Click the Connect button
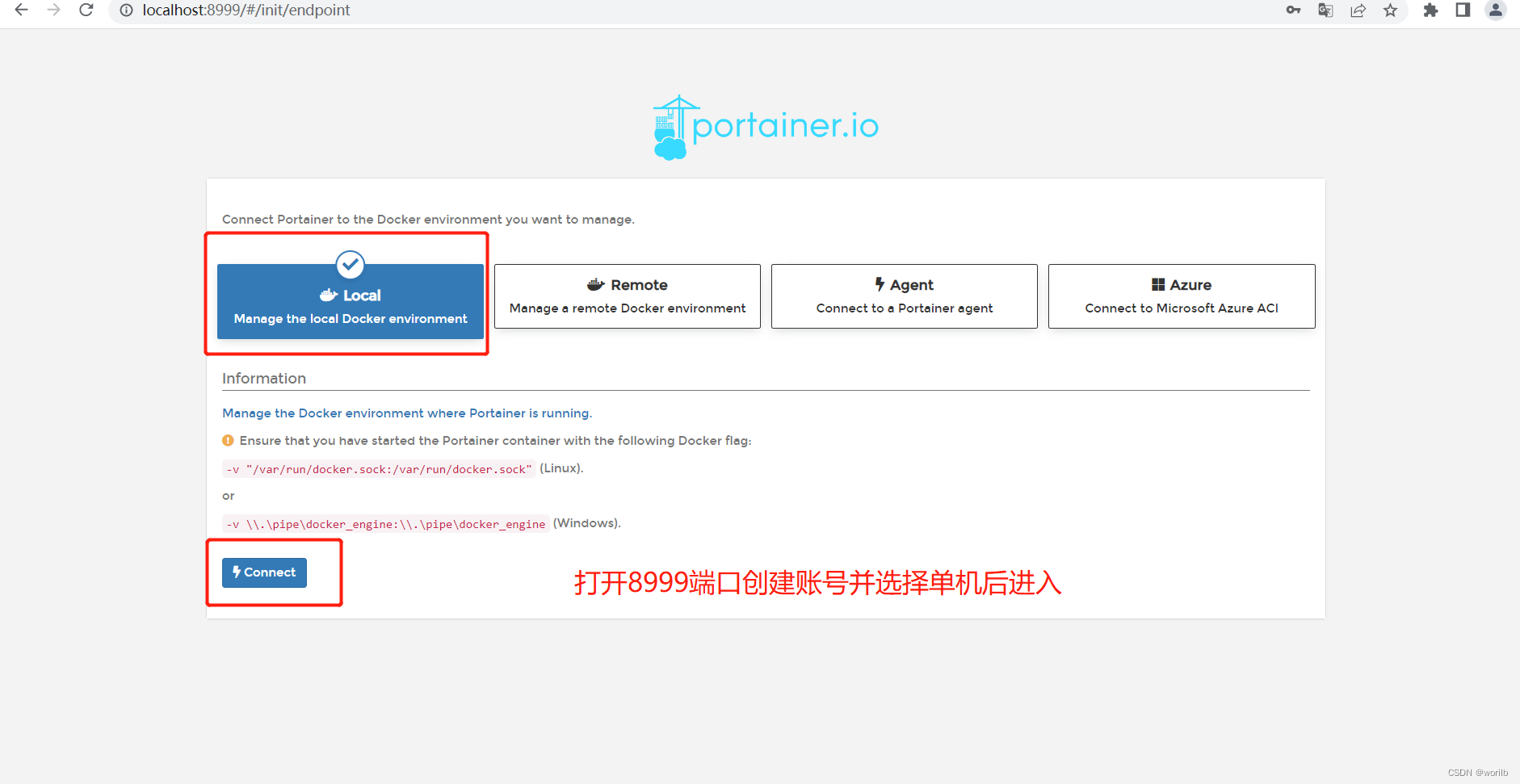The width and height of the screenshot is (1520, 784). point(264,572)
